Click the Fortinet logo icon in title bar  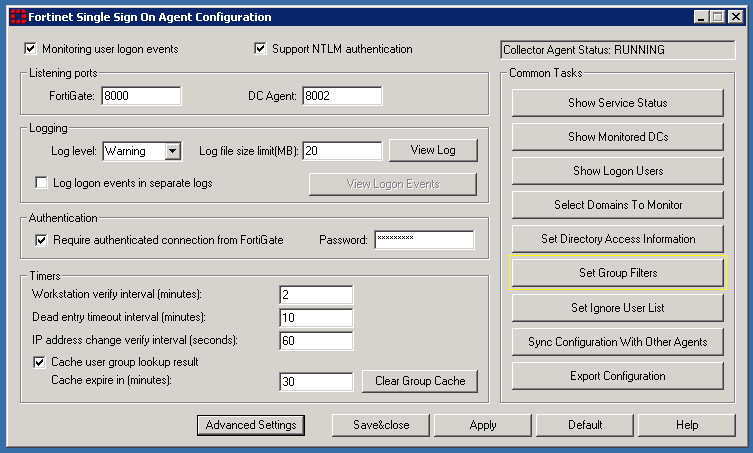click(16, 17)
